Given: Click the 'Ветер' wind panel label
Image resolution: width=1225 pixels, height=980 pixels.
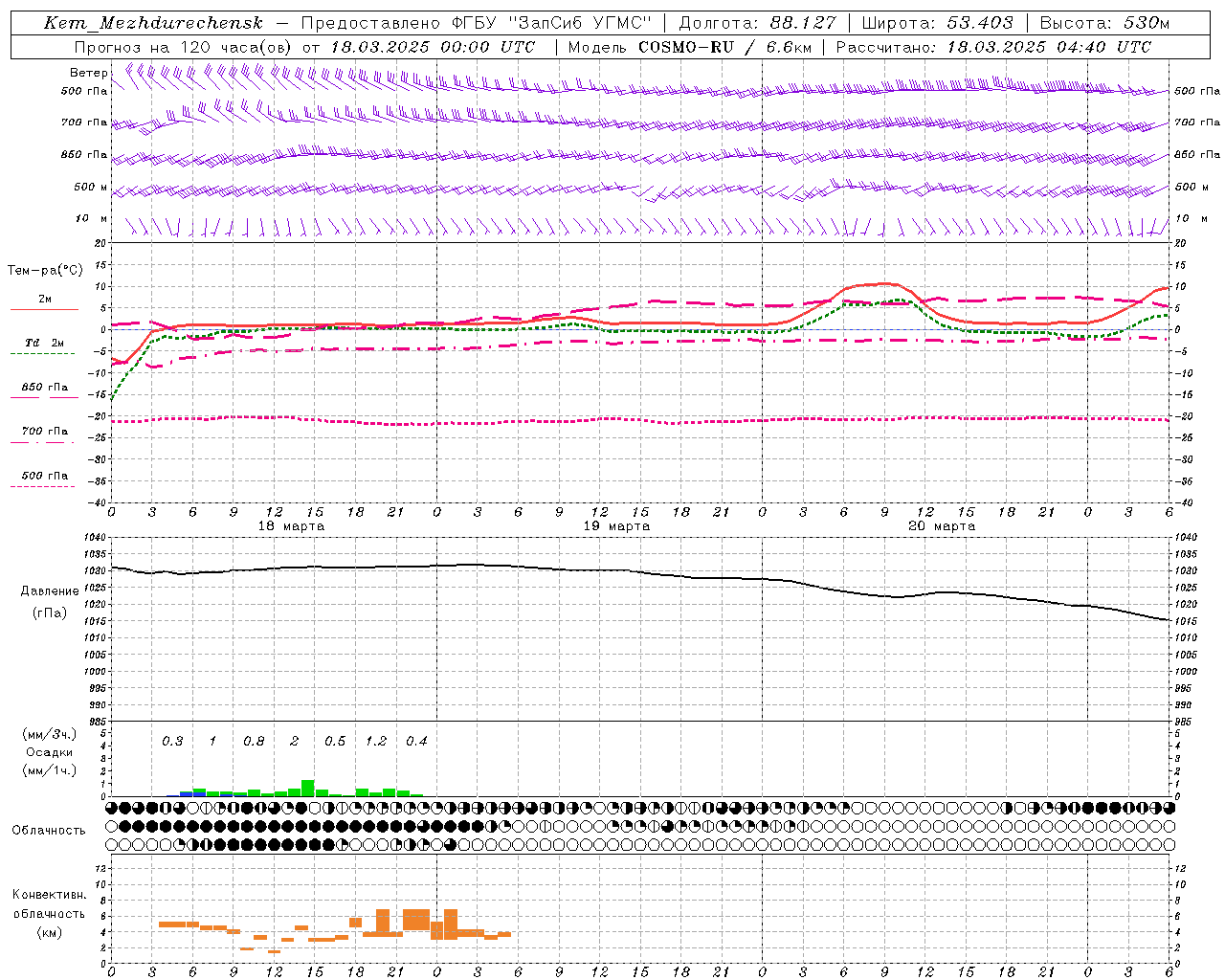Looking at the screenshot, I should tap(88, 73).
